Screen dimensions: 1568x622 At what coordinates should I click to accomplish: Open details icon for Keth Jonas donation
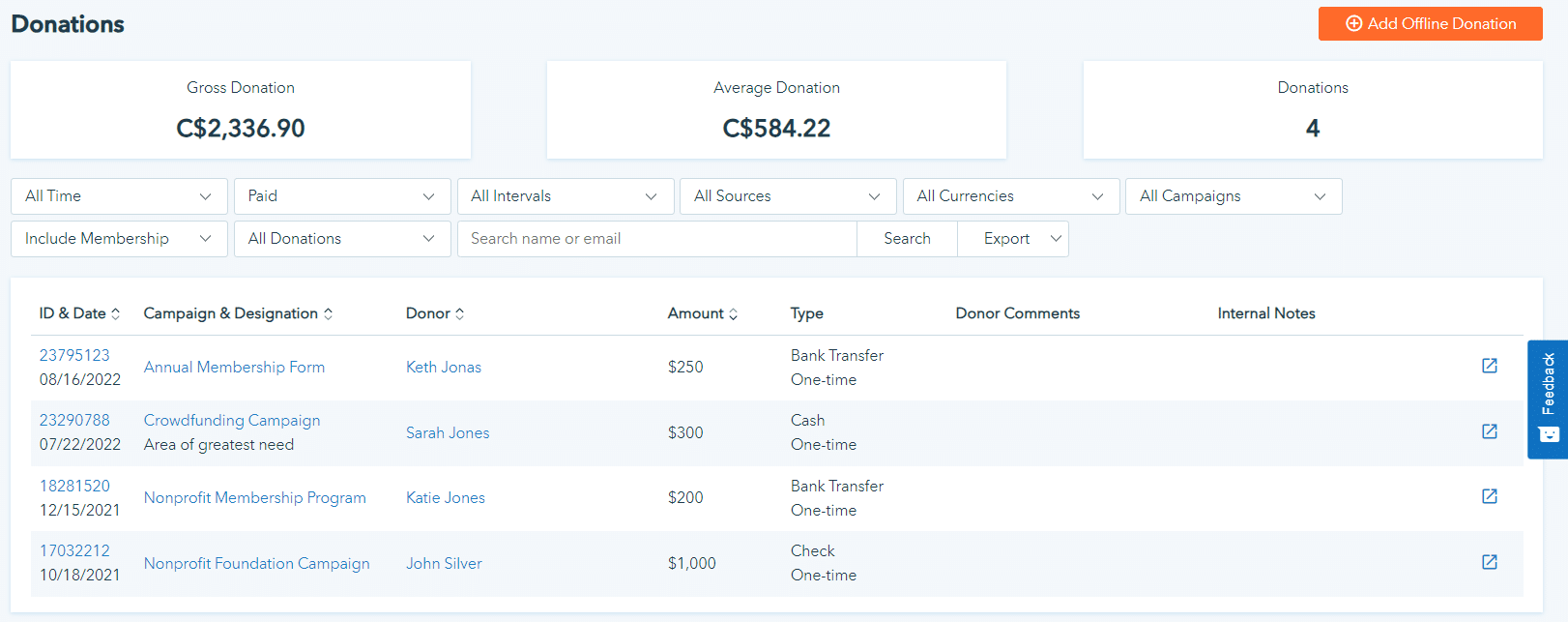click(1489, 366)
